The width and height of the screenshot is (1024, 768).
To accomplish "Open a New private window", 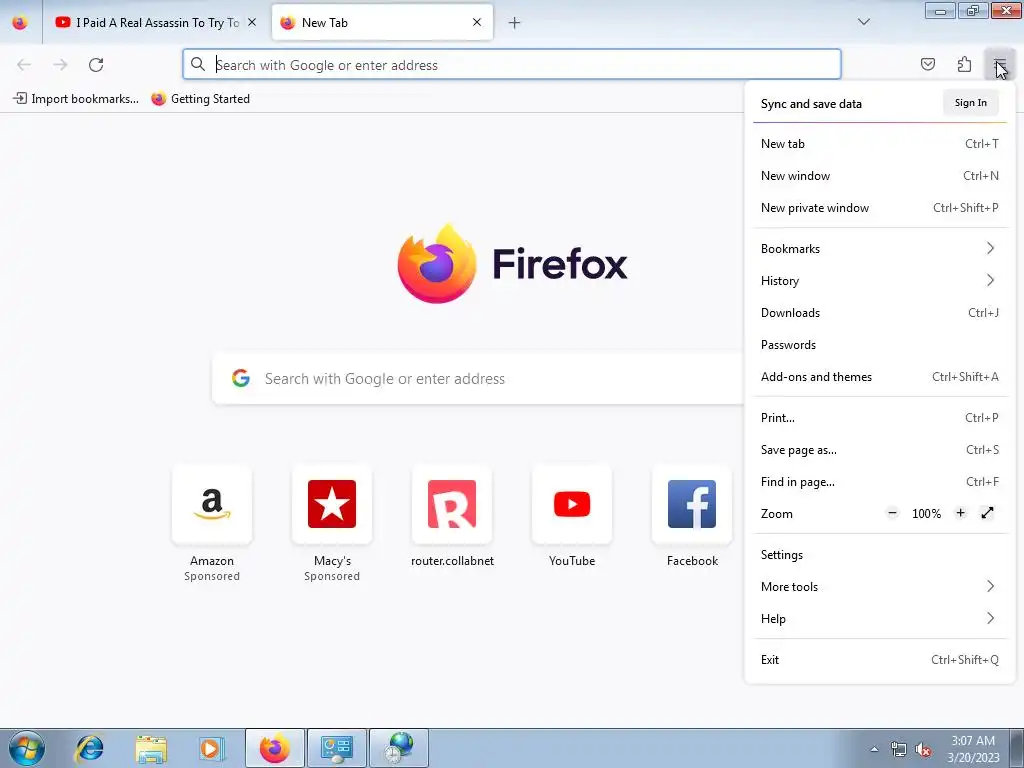I will click(x=880, y=208).
